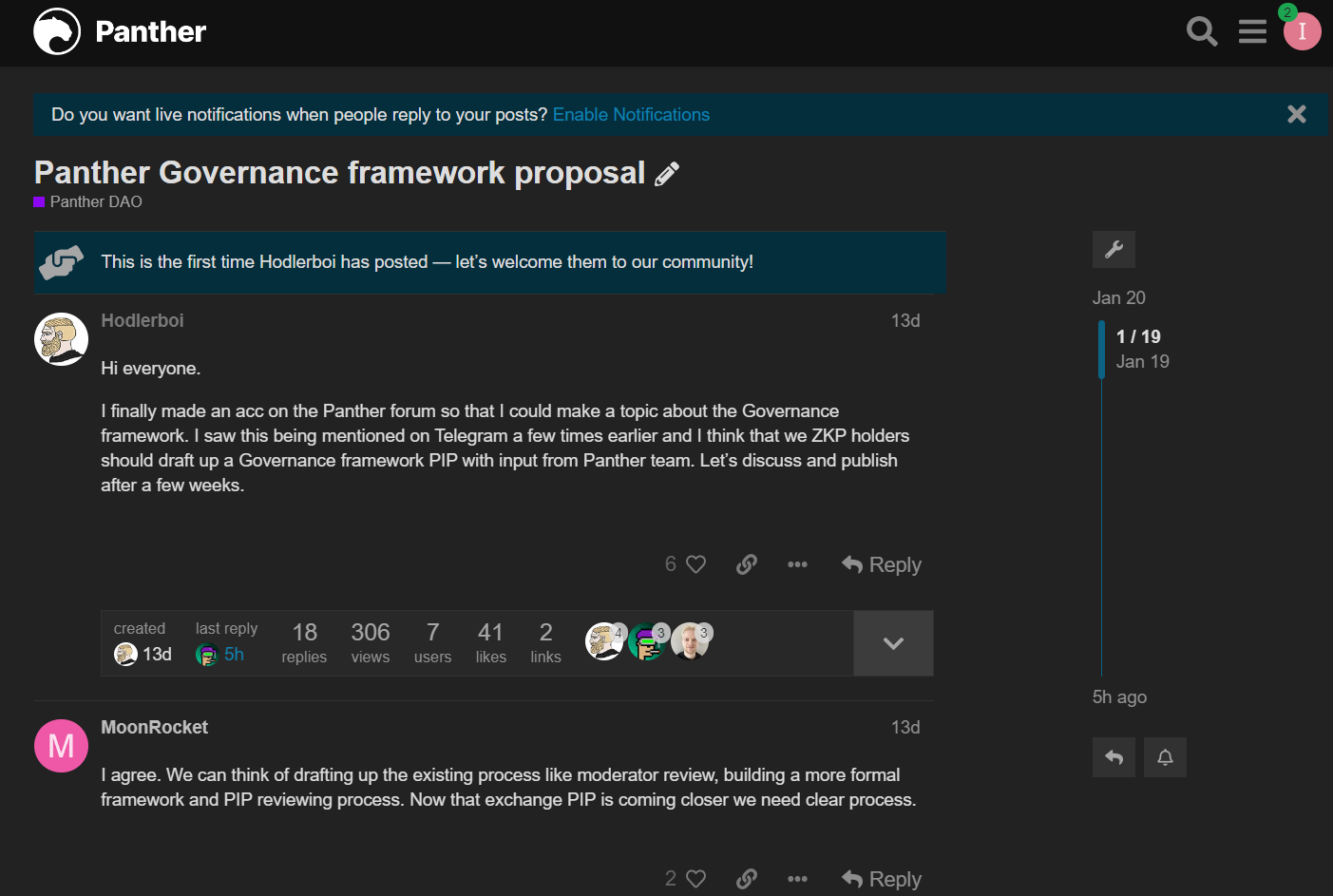Click the timeline scroller handle
Viewport: 1333px width, 896px height.
coord(1101,350)
